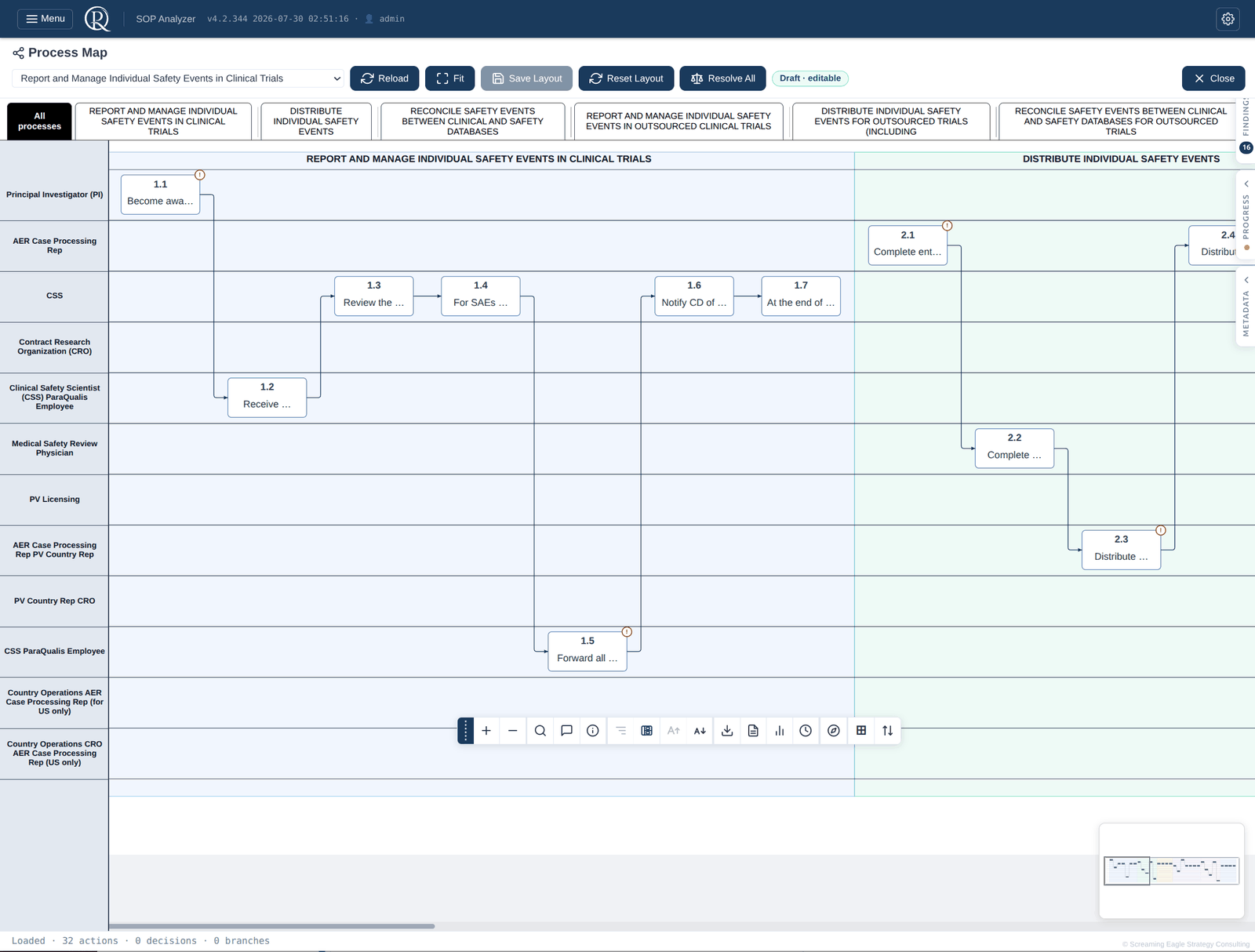The height and width of the screenshot is (952, 1255).
Task: Close the Process Map view
Action: [1213, 78]
